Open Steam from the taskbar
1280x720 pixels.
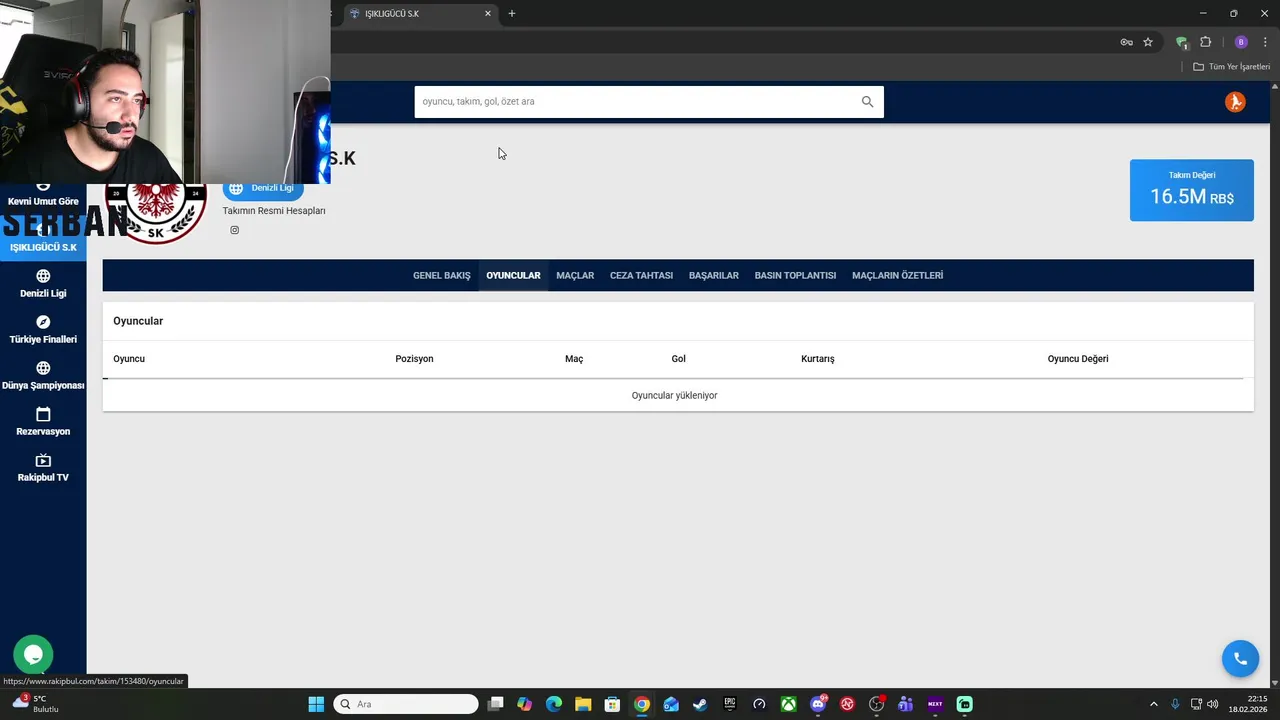click(700, 704)
